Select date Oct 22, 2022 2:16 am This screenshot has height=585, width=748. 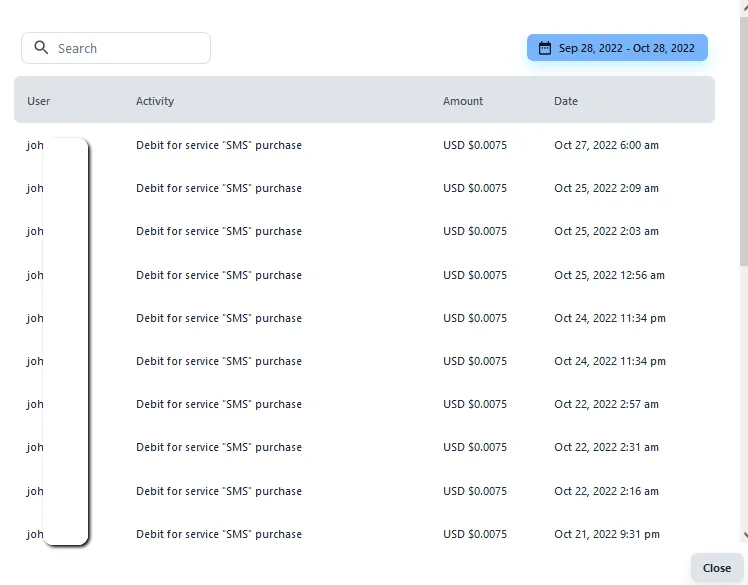point(606,491)
